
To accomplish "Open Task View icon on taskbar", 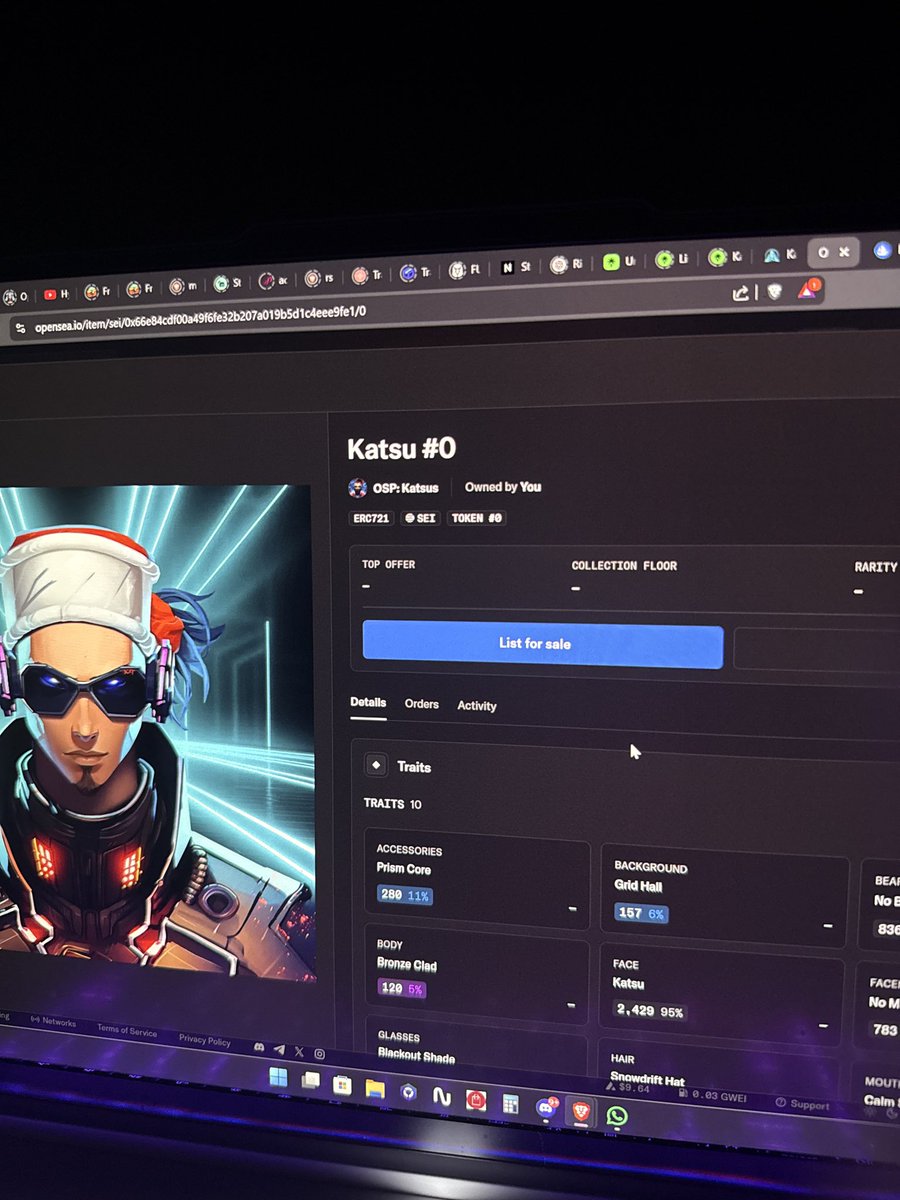I will pos(310,1080).
